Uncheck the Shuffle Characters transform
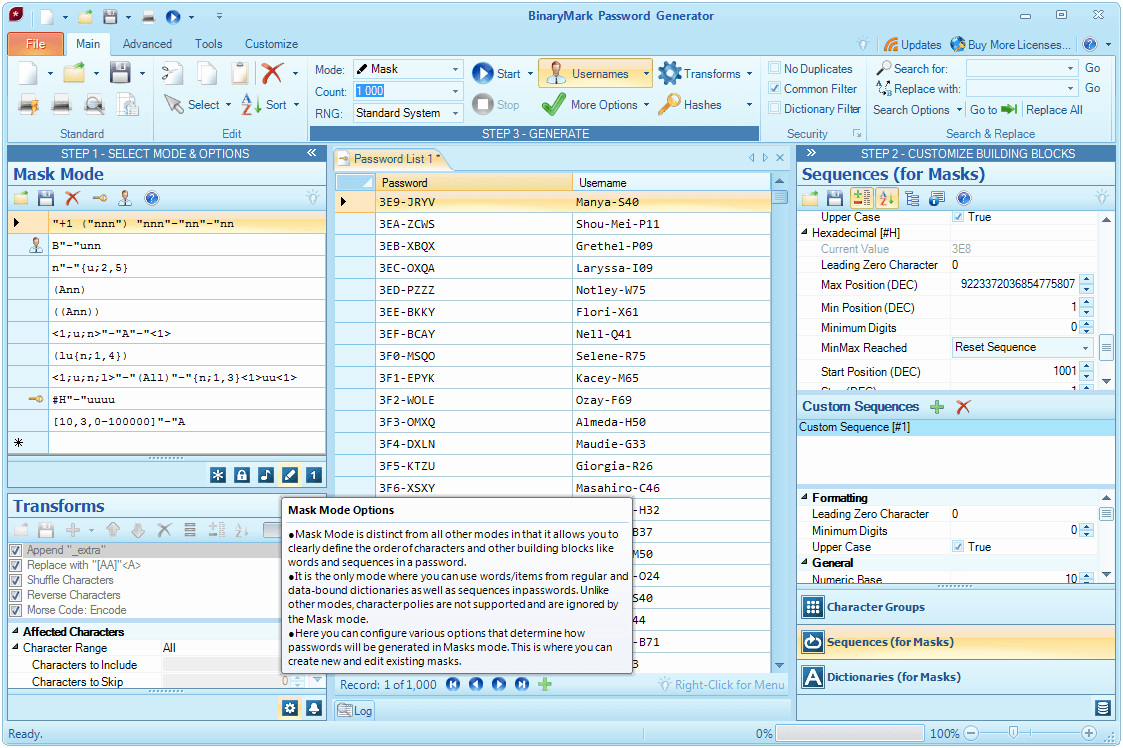Viewport: 1123px width, 748px height. click(x=16, y=580)
